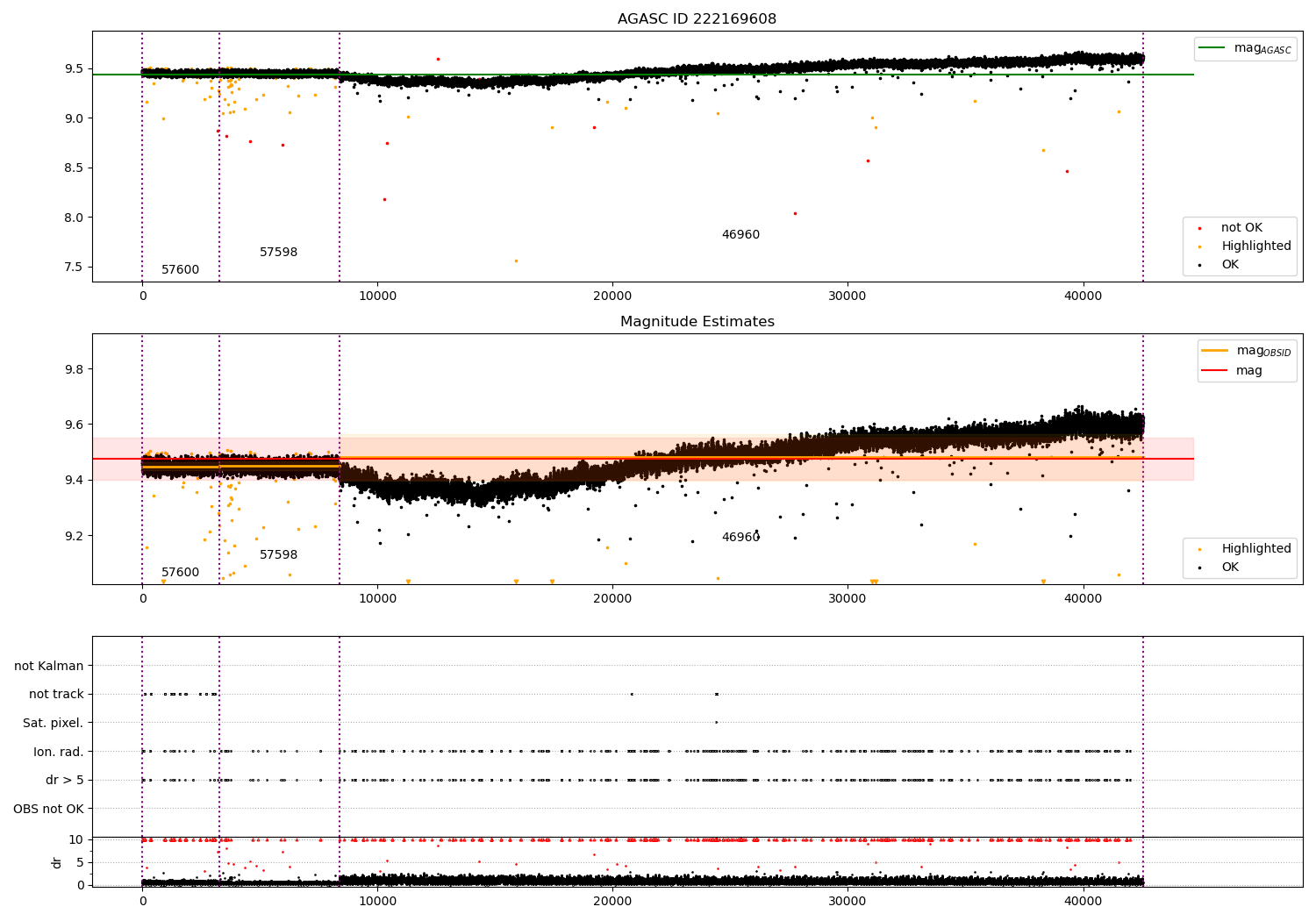Image resolution: width=1316 pixels, height=921 pixels.
Task: Click x-tick '40000' under the top plot
Action: [x=1083, y=296]
